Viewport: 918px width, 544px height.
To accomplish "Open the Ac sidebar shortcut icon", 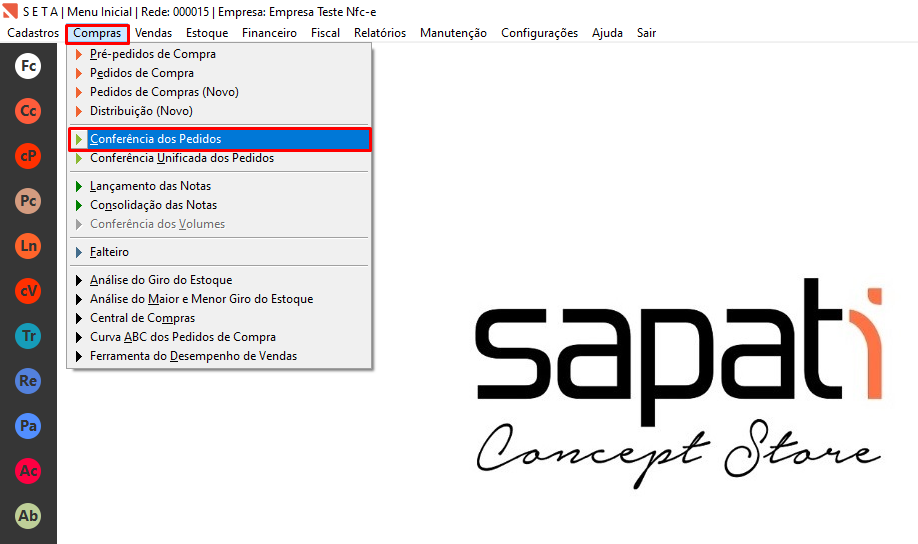I will point(28,471).
